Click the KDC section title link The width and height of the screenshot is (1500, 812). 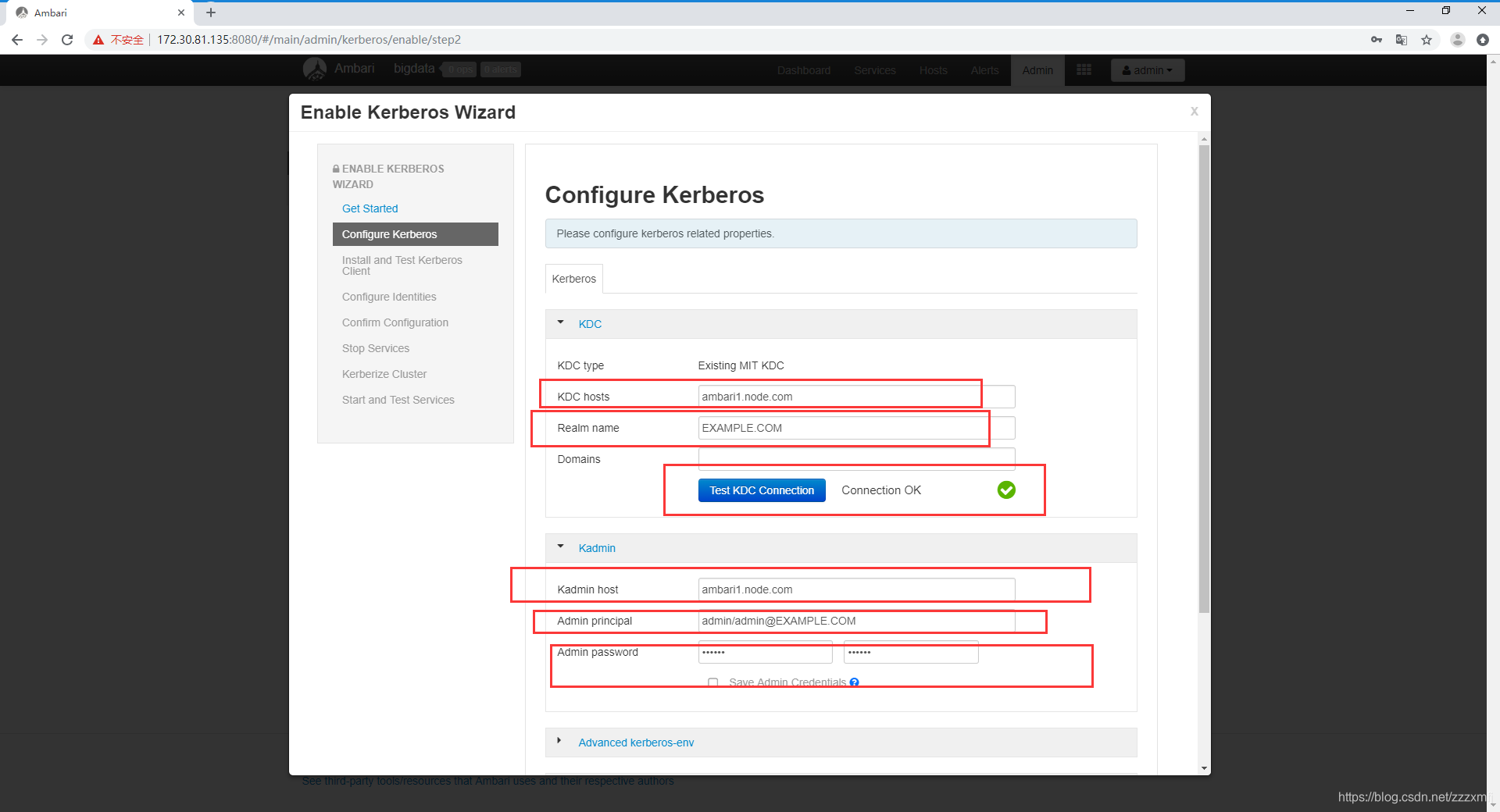pos(590,324)
